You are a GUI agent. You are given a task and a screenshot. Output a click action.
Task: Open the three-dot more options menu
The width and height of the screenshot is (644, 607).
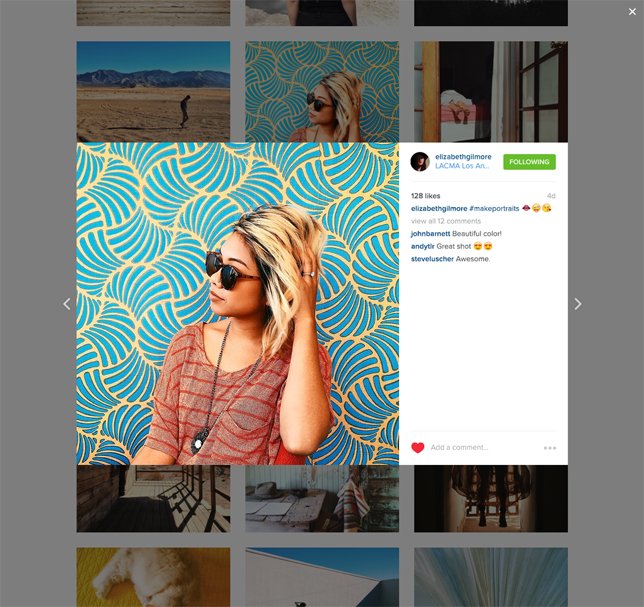point(550,448)
